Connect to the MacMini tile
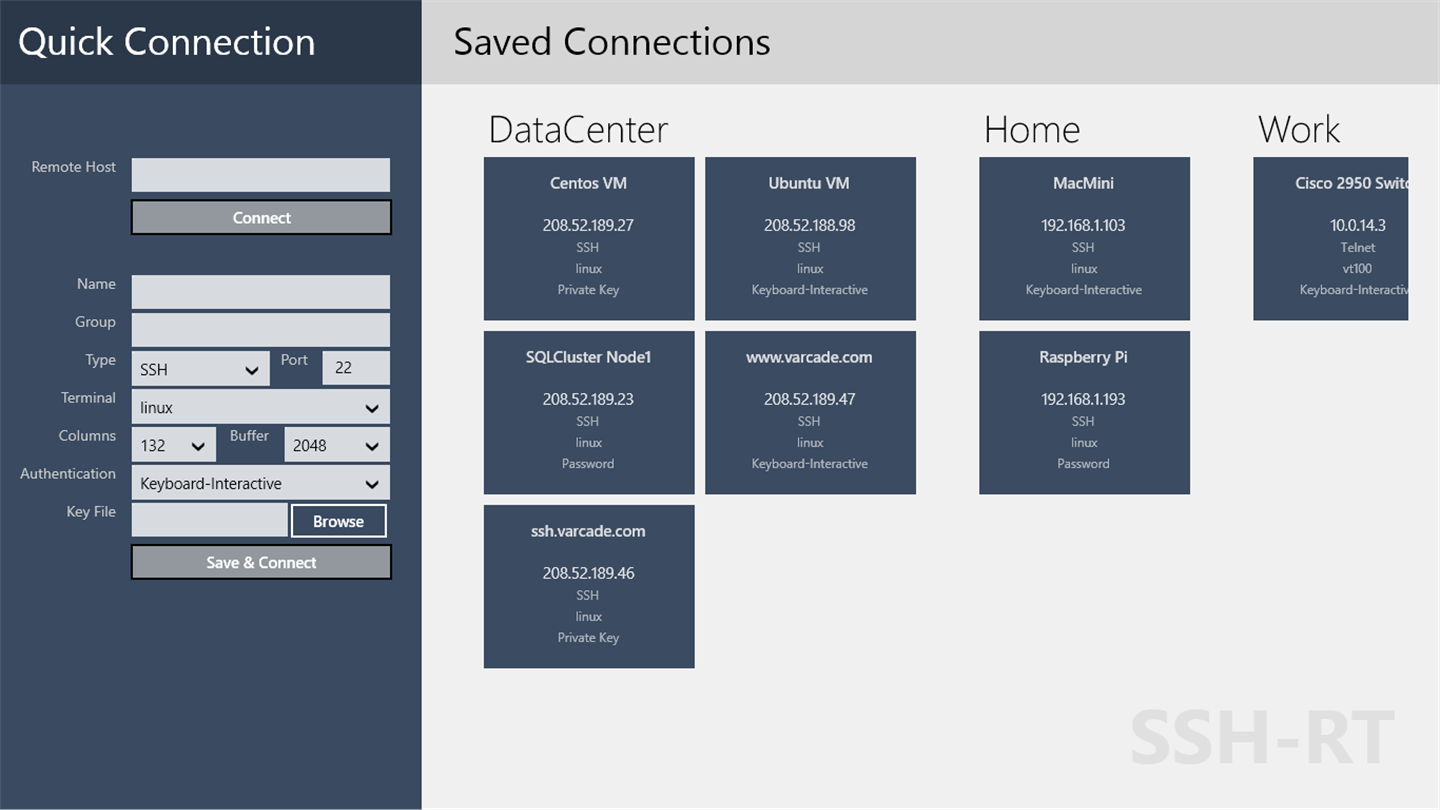 point(1084,238)
